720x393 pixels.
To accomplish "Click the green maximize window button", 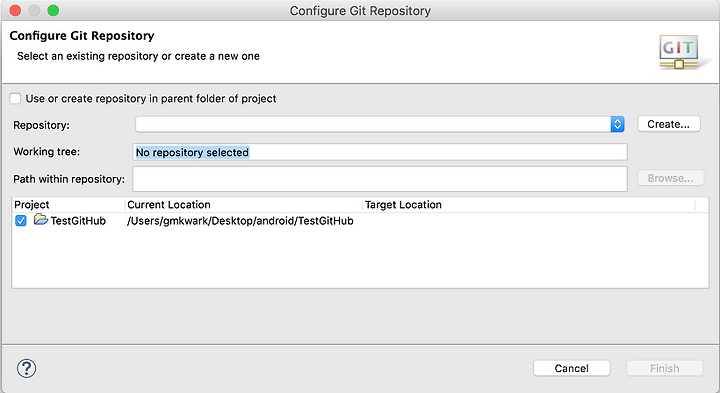I will [x=53, y=10].
